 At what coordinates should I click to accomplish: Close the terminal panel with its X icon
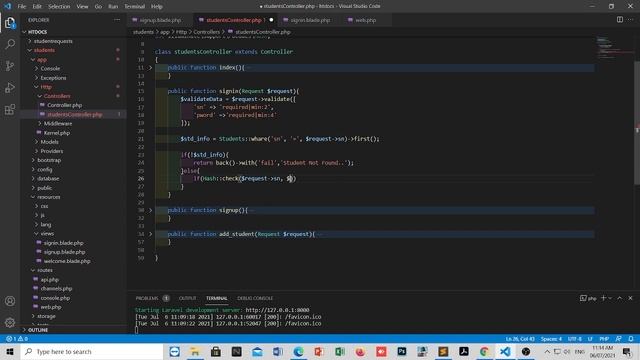630,298
